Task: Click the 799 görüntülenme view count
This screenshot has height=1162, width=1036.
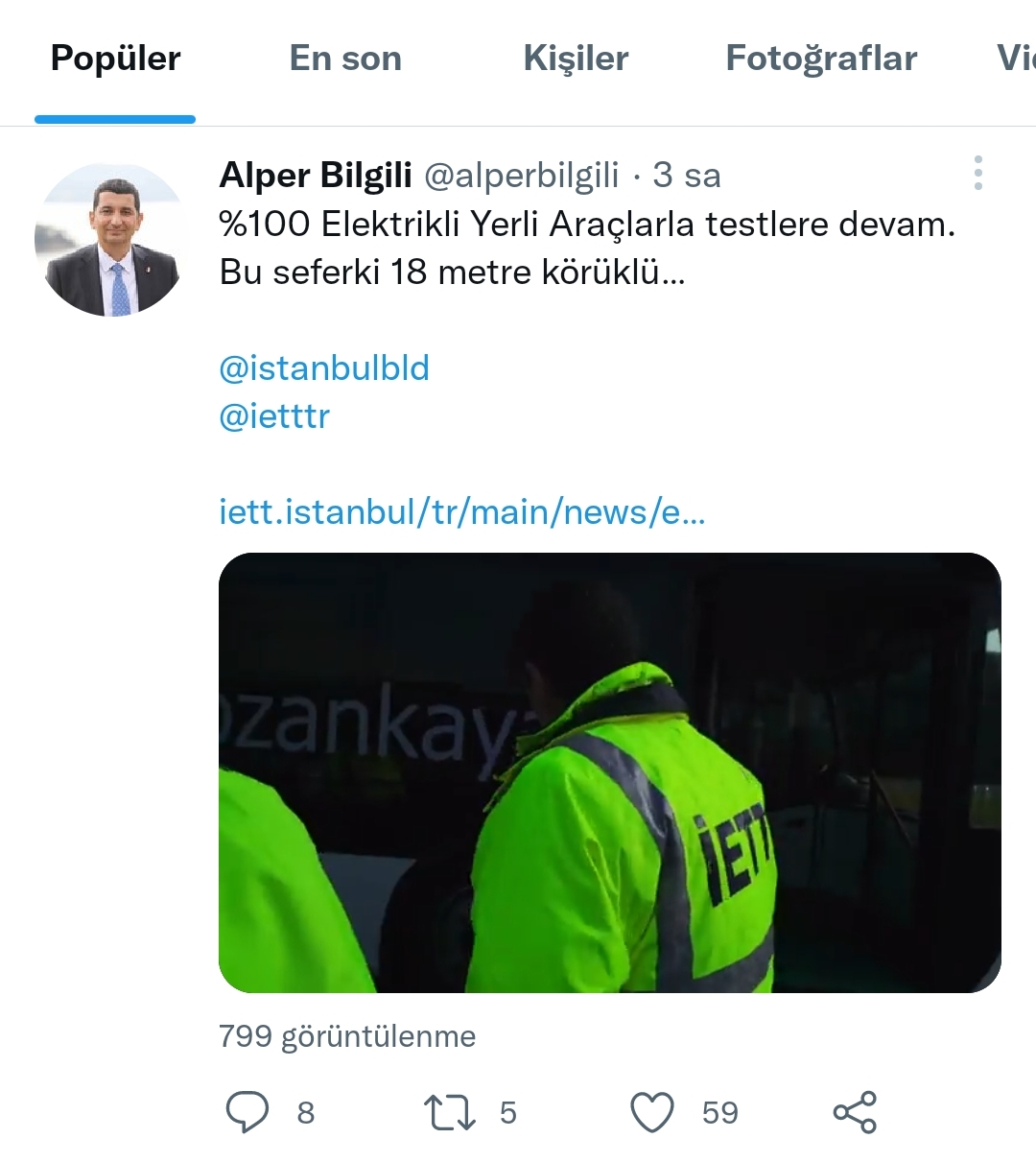Action: point(347,1036)
